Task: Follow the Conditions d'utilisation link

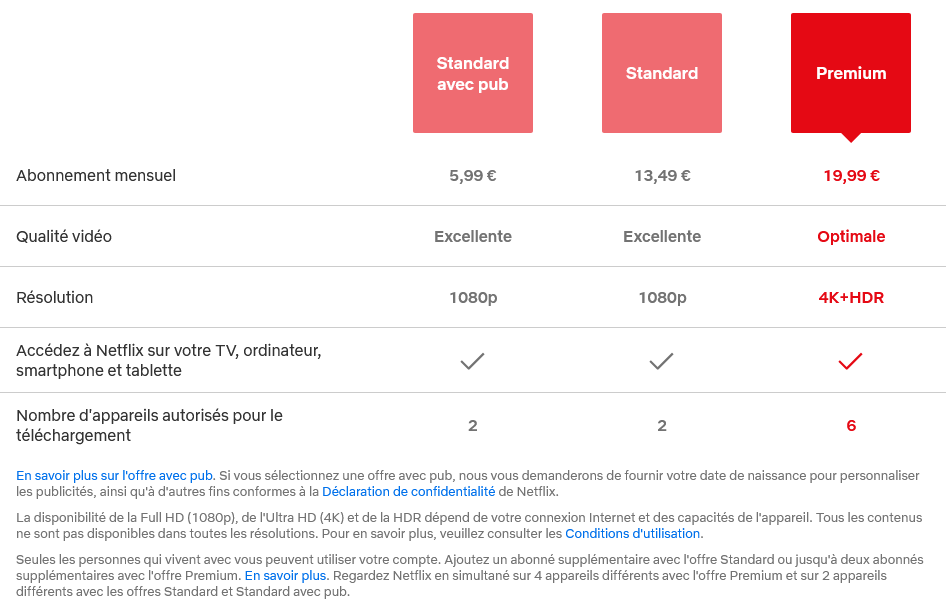Action: [x=633, y=534]
